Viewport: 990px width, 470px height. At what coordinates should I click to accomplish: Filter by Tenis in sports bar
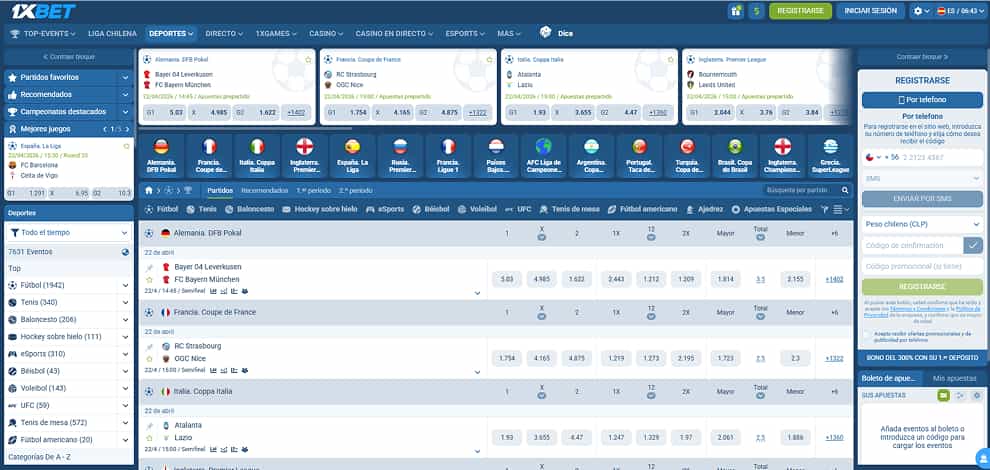(202, 209)
